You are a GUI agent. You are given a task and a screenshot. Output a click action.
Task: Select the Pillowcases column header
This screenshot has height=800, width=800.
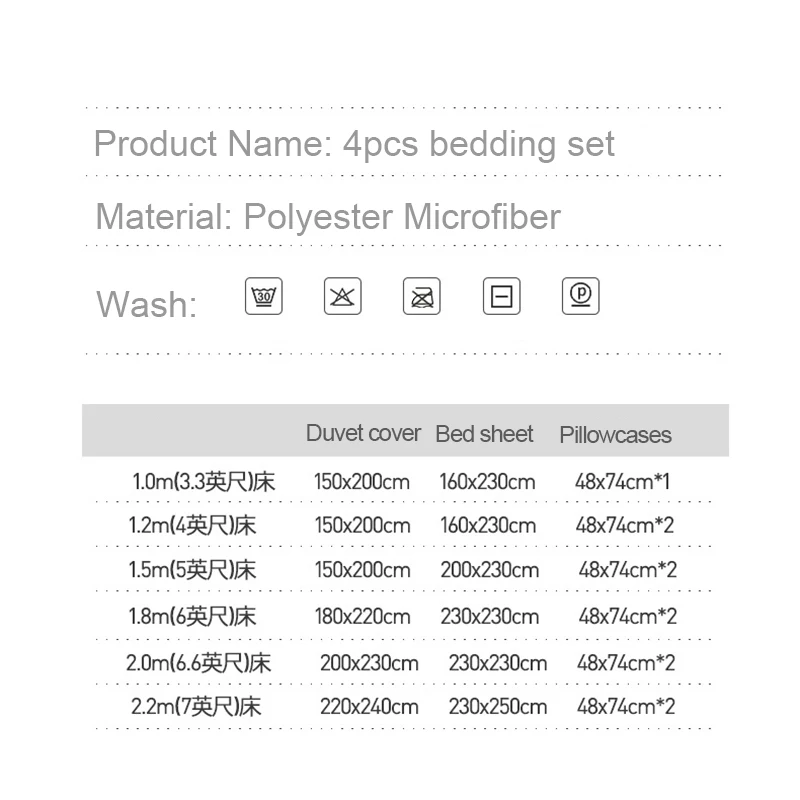coord(615,435)
